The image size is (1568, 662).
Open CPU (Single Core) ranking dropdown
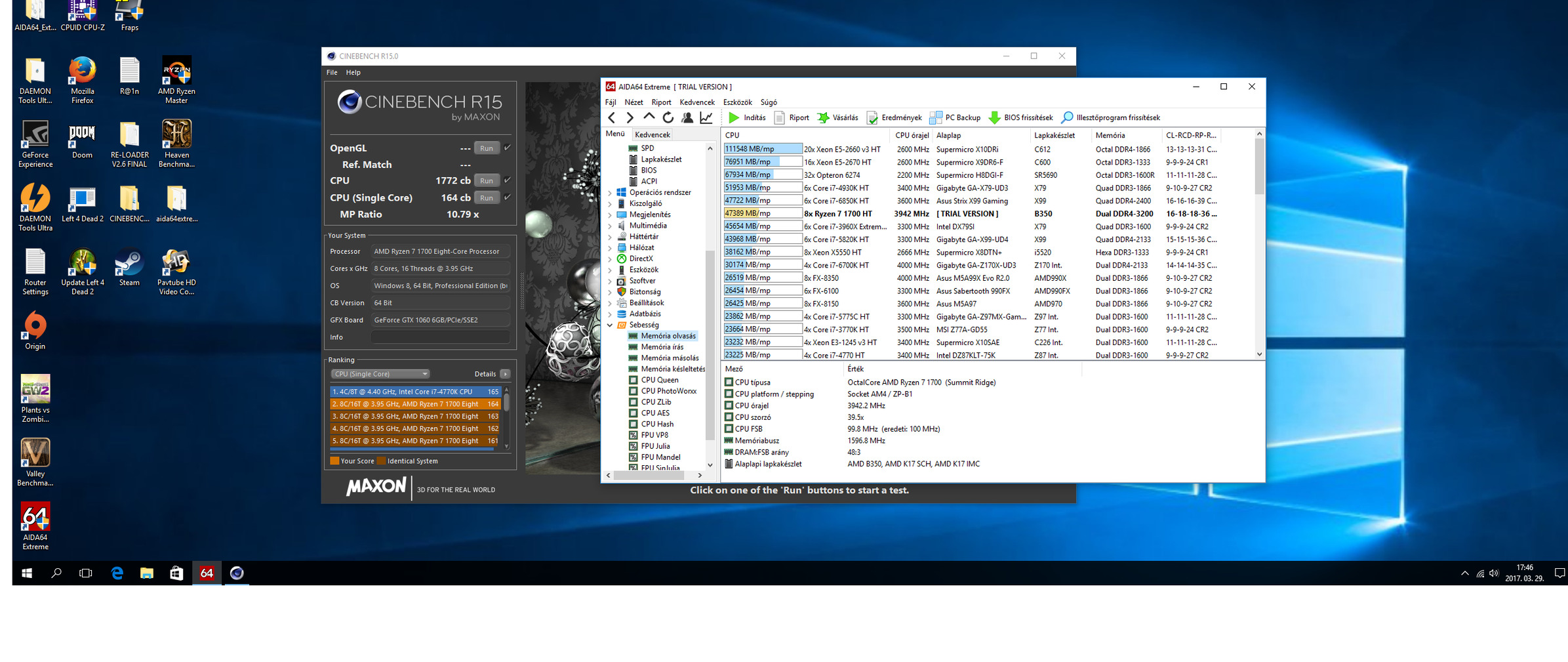click(380, 374)
